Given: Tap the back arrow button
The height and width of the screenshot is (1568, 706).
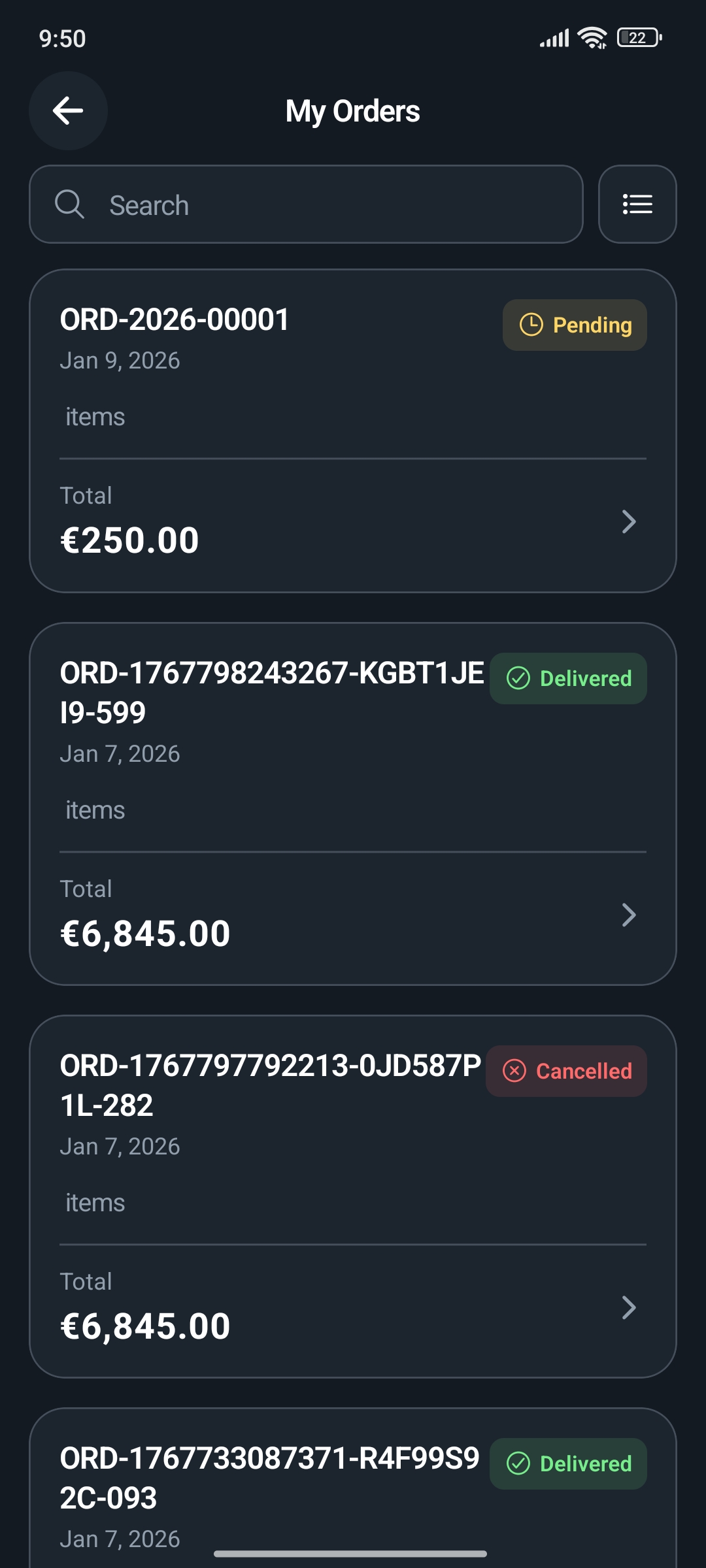Looking at the screenshot, I should 68,111.
